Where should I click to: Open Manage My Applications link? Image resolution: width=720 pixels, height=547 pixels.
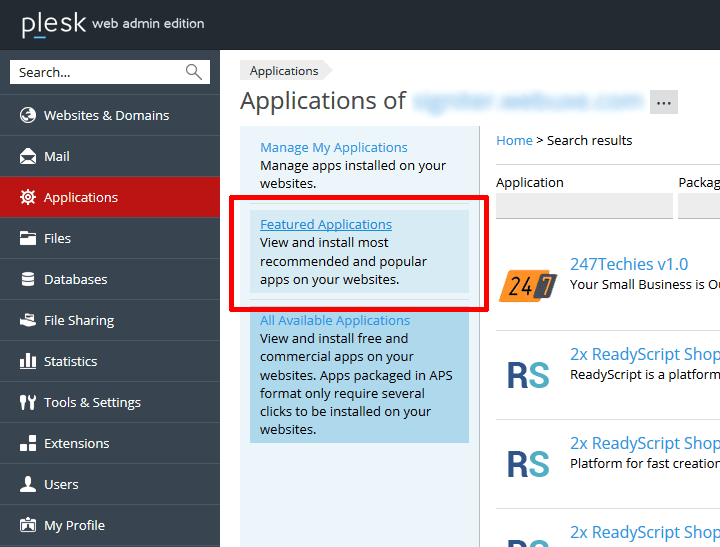point(334,147)
